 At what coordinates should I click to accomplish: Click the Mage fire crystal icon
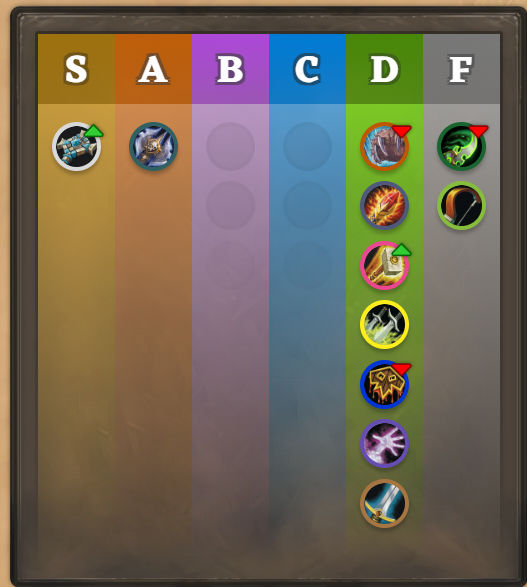(x=384, y=206)
